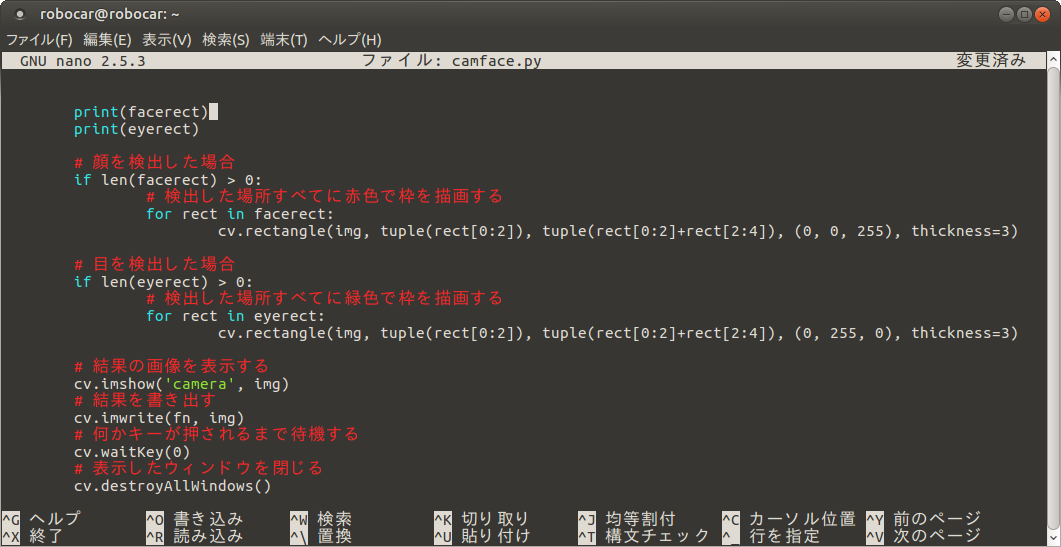This screenshot has width=1061, height=547.
Task: Click the ファイル: camface.py title text
Action: click(451, 61)
